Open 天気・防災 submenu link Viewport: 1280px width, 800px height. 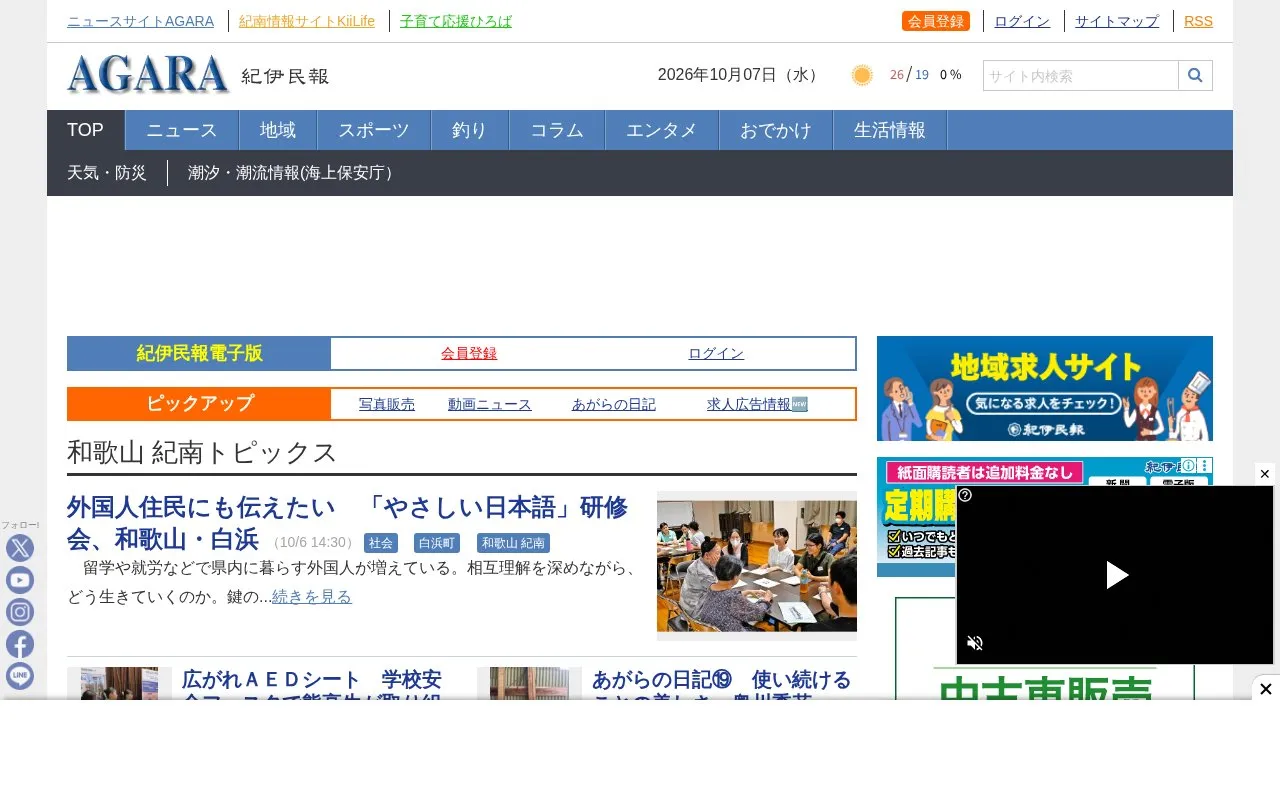tap(107, 173)
